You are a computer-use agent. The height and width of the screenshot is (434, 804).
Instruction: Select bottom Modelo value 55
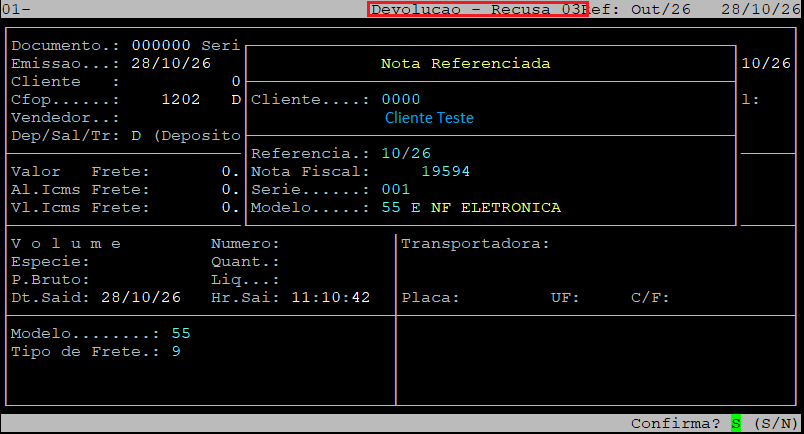point(181,333)
